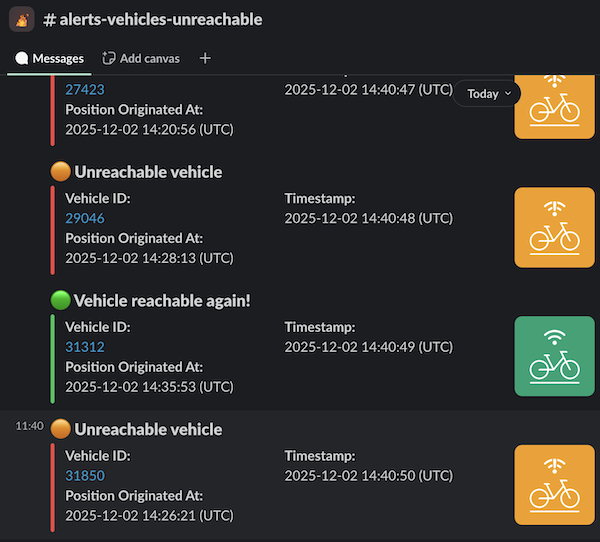Expand the Today date dropdown
600x542 pixels.
click(488, 93)
